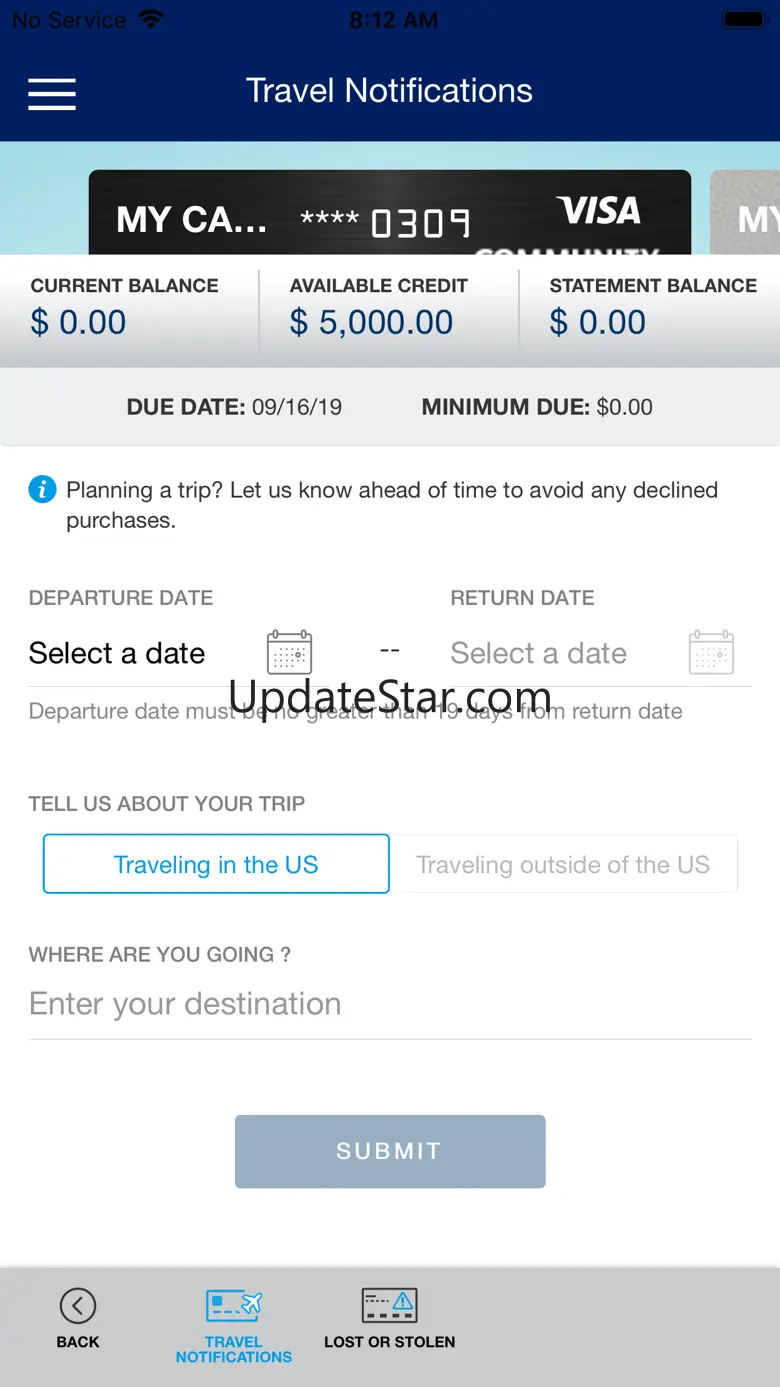Open the Lost or Stolen tab
780x1387 pixels.
(x=389, y=1320)
